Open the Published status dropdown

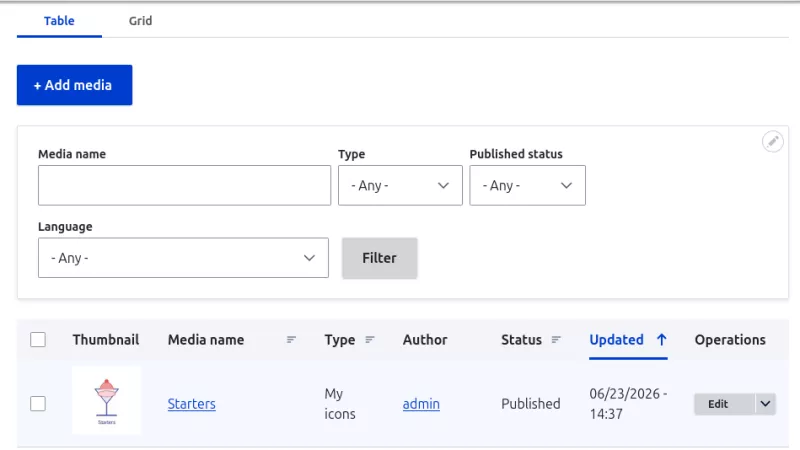pos(527,185)
